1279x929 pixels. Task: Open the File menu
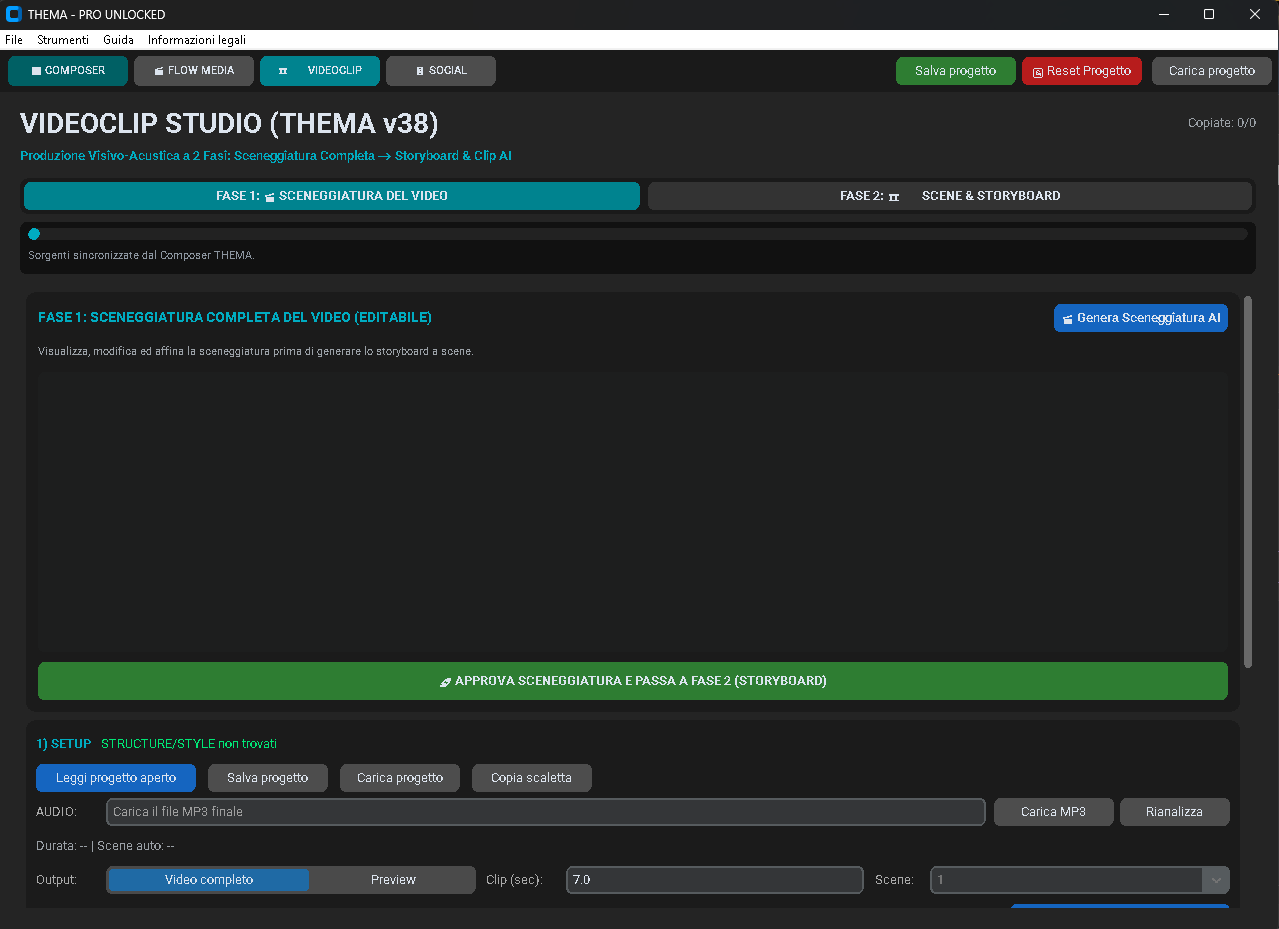[14, 40]
